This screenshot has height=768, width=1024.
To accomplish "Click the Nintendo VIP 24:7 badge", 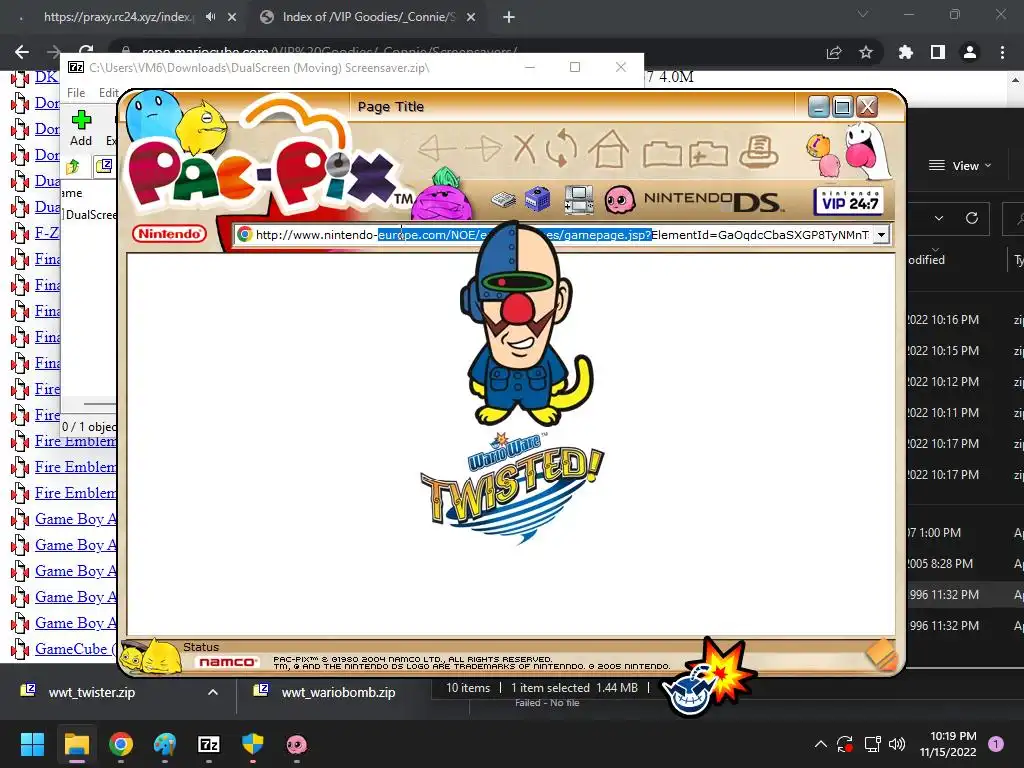I will [x=848, y=200].
